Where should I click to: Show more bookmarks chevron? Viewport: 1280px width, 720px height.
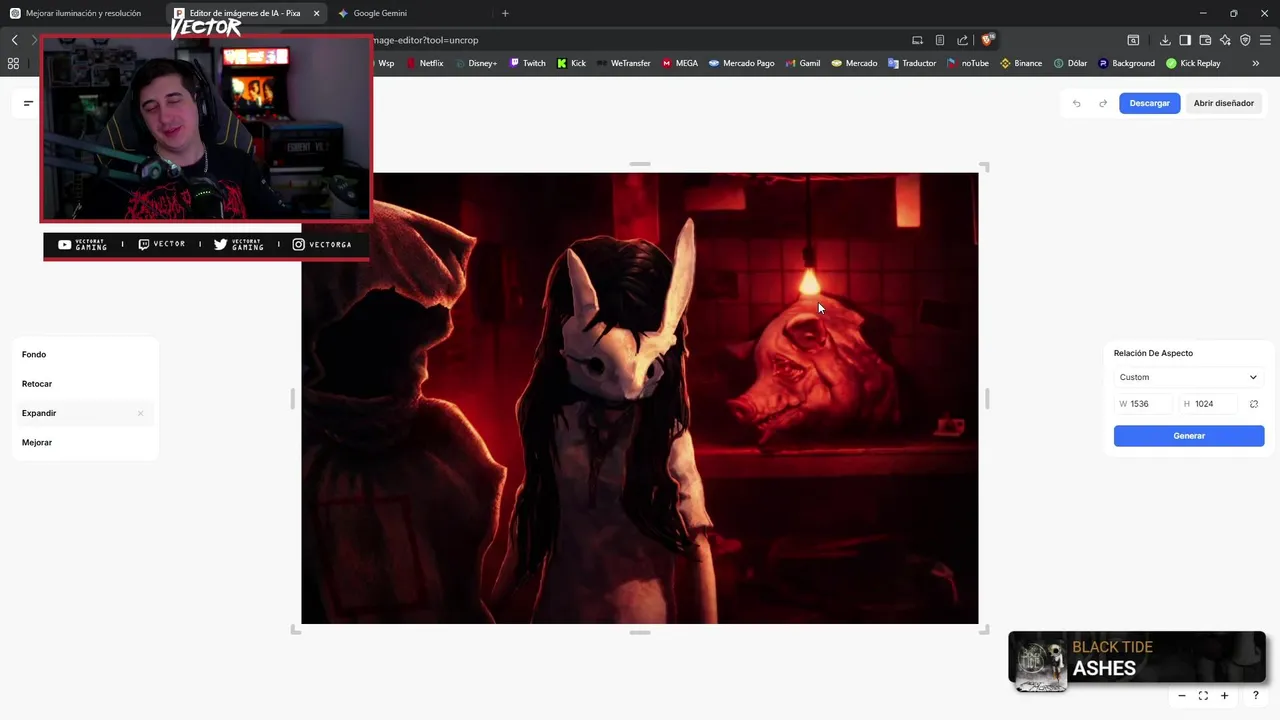(1256, 63)
